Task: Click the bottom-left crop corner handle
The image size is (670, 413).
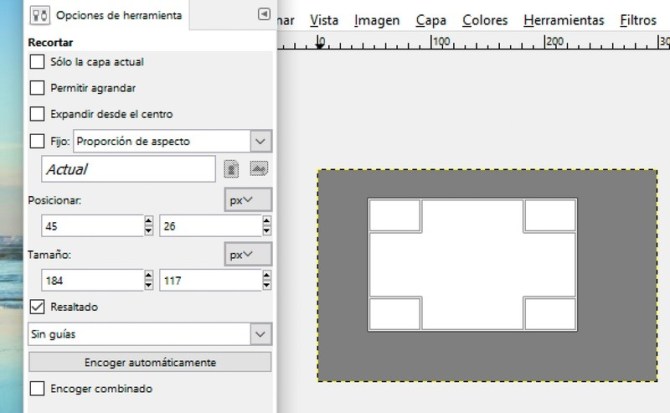Action: (x=394, y=314)
